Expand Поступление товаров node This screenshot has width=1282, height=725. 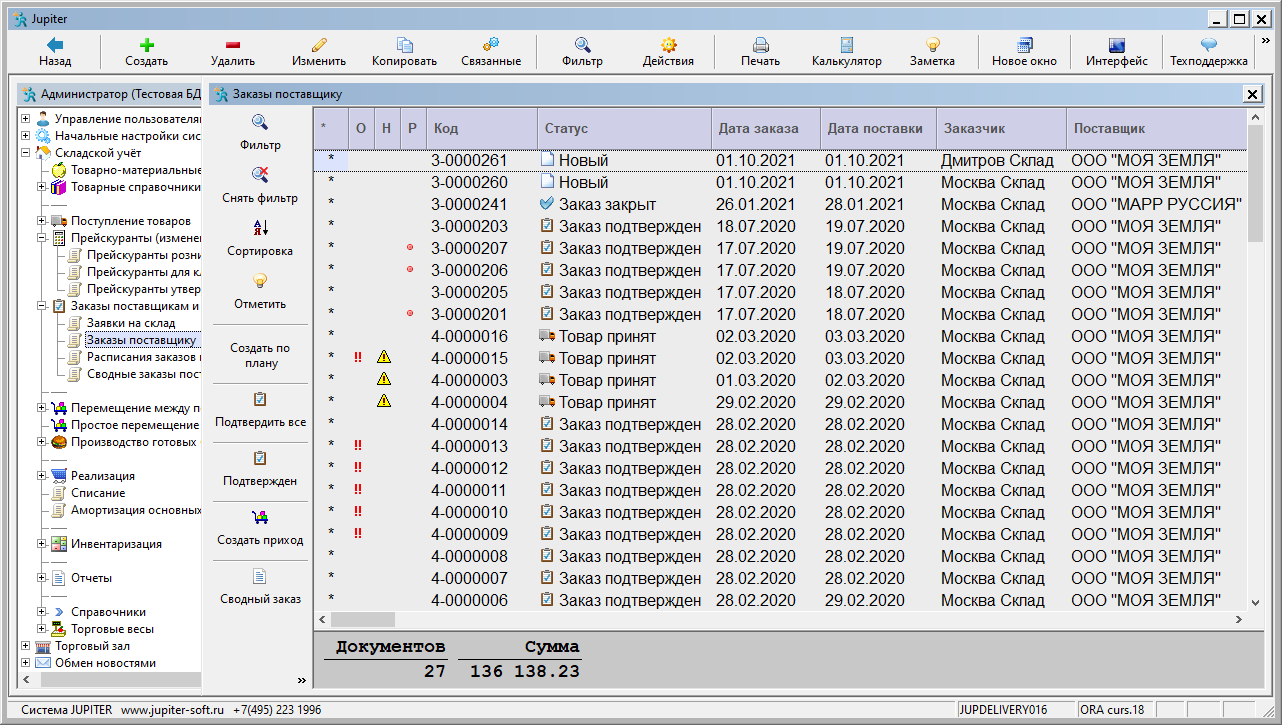[x=41, y=221]
